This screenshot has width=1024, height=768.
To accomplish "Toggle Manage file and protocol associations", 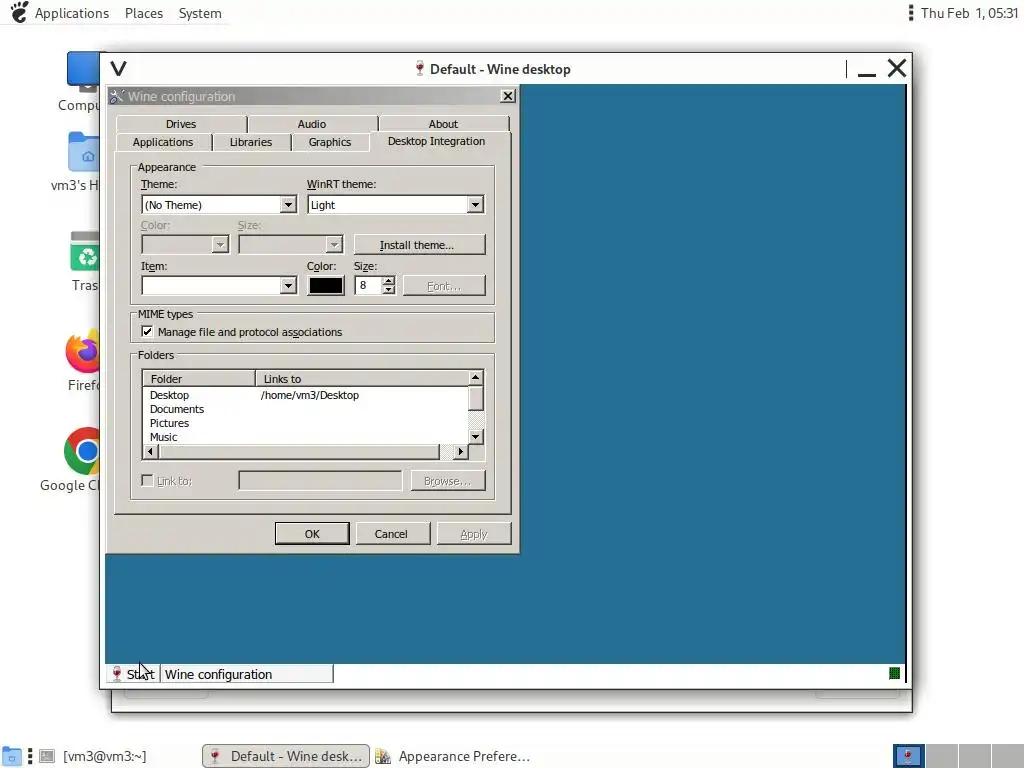I will pos(148,332).
